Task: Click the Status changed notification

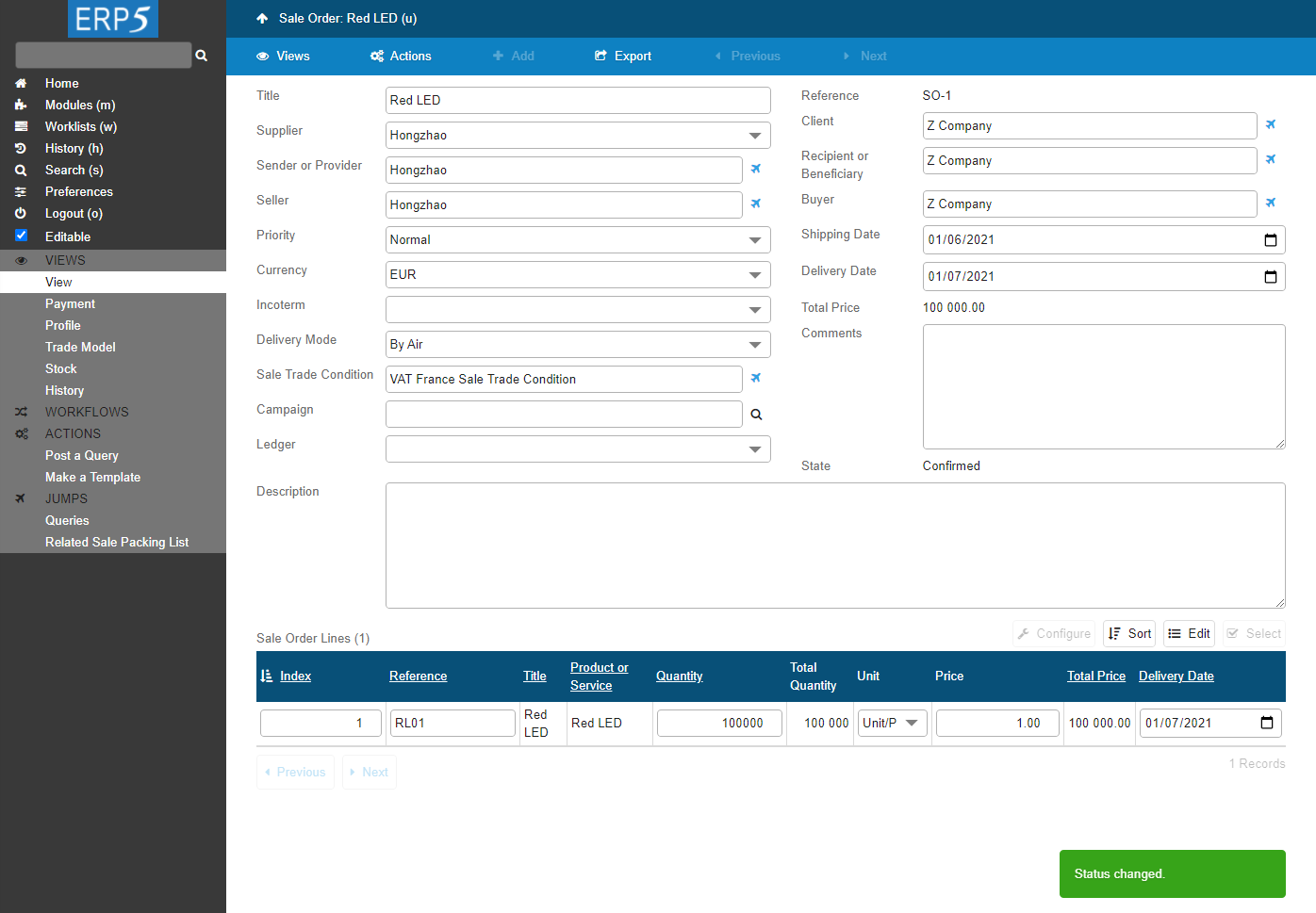Action: pos(1173,873)
